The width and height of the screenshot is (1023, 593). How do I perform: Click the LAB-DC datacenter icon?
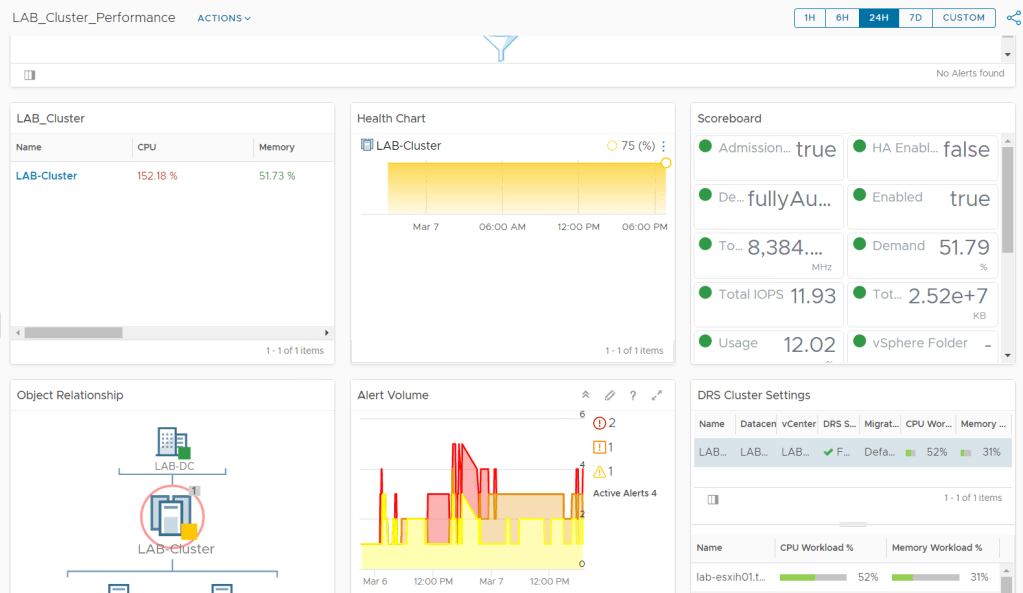[x=172, y=443]
